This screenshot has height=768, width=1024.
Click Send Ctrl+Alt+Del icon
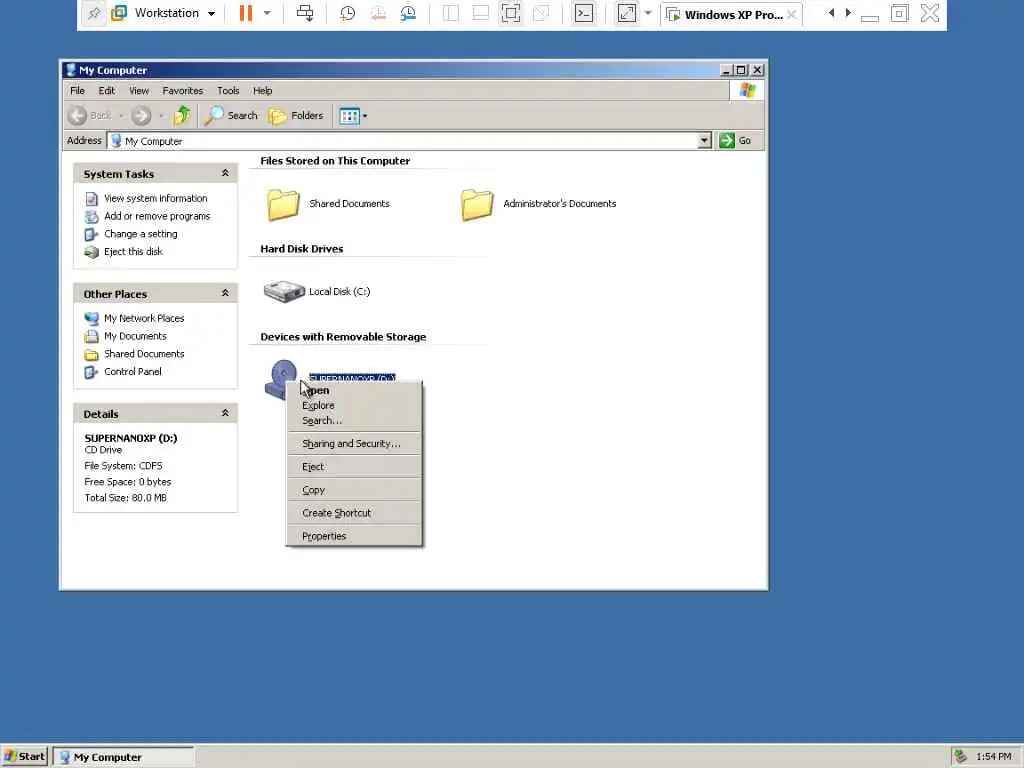pyautogui.click(x=305, y=13)
